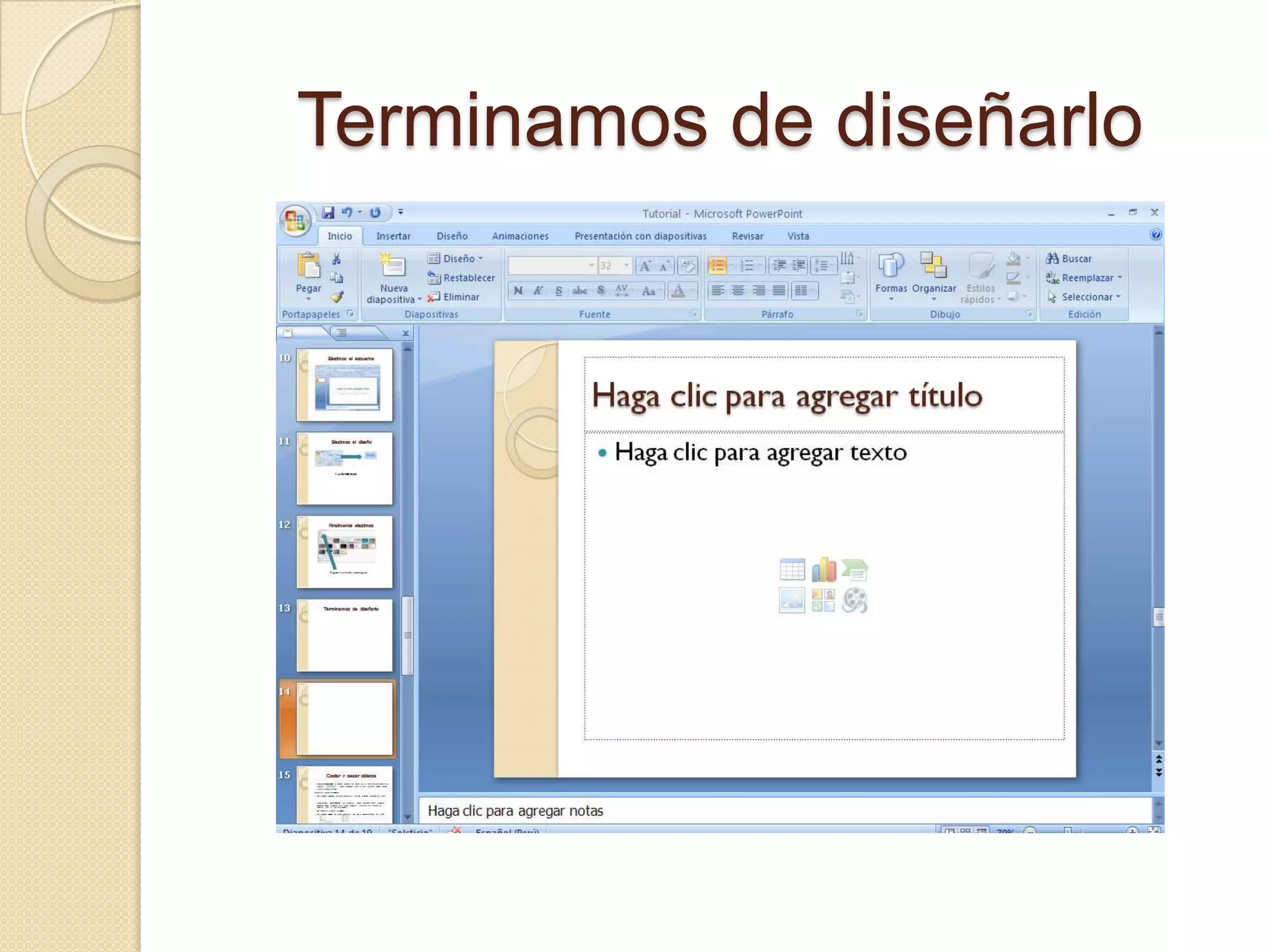
Task: Click the Pegar paste button
Action: point(308,276)
